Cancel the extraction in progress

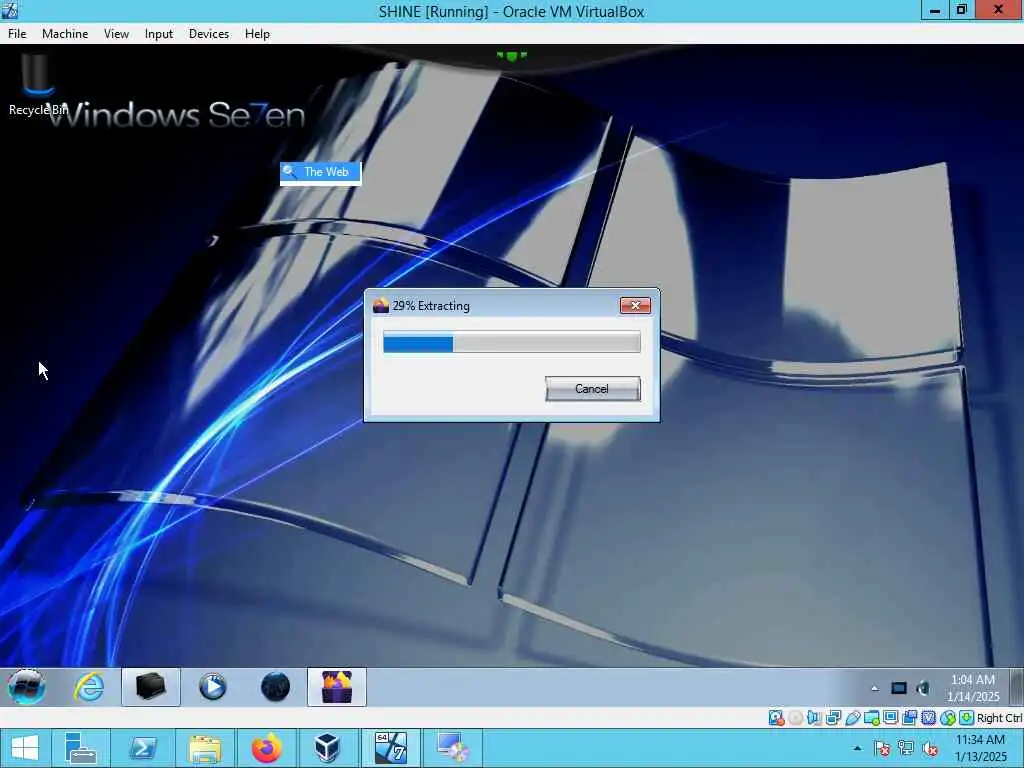(x=592, y=389)
